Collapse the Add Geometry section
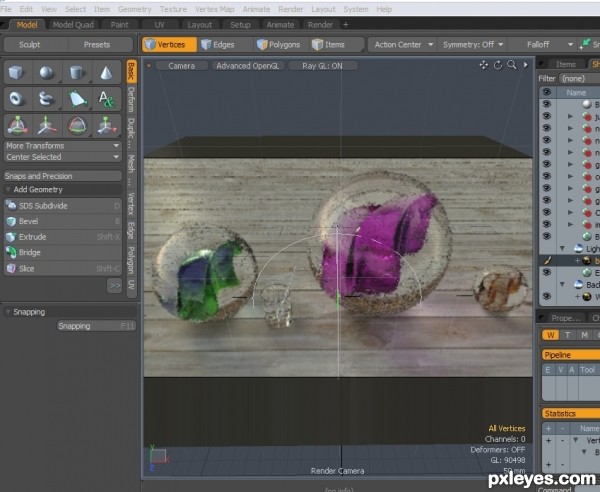 point(8,189)
